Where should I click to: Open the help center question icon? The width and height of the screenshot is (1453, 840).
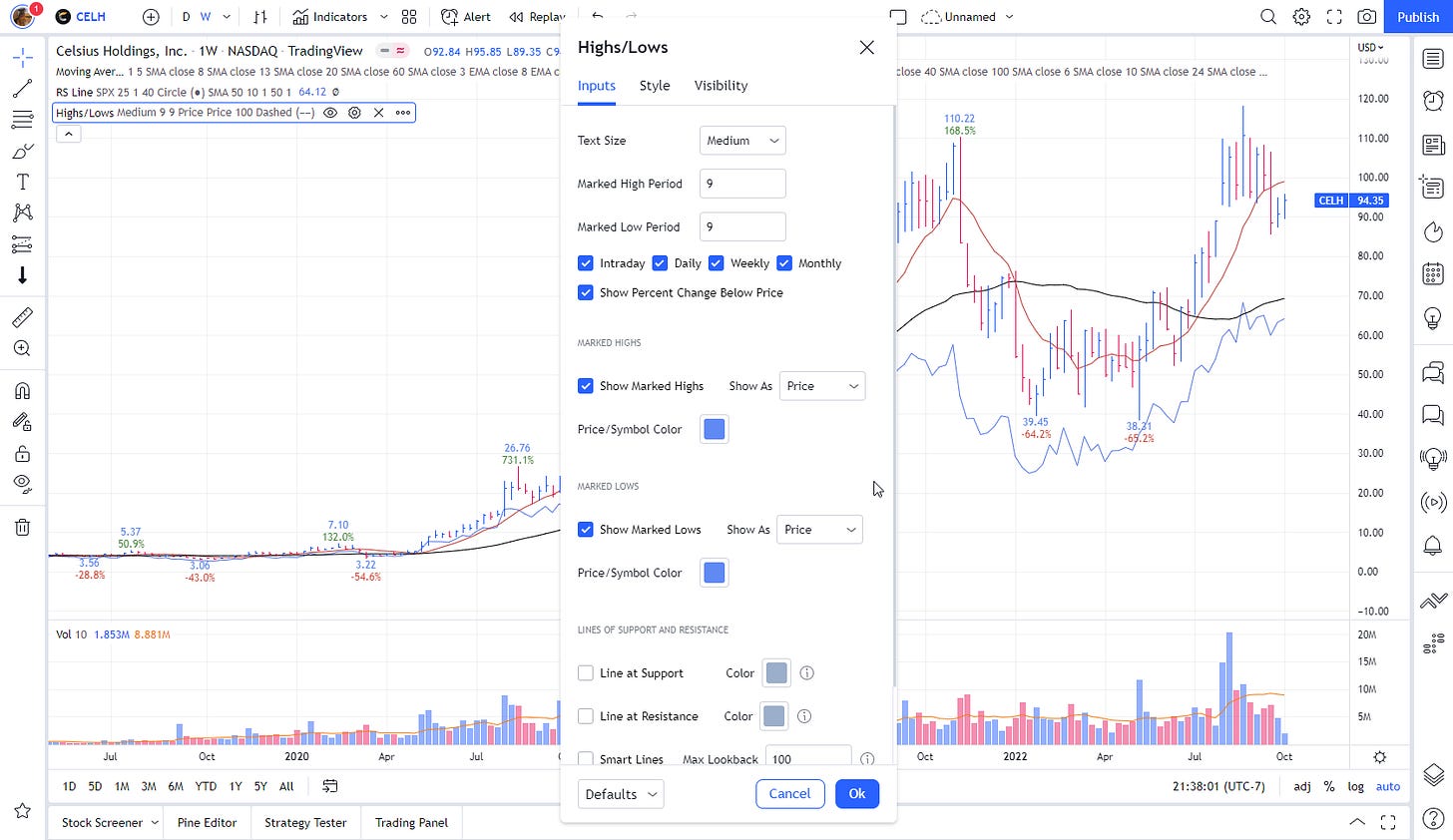click(1433, 818)
